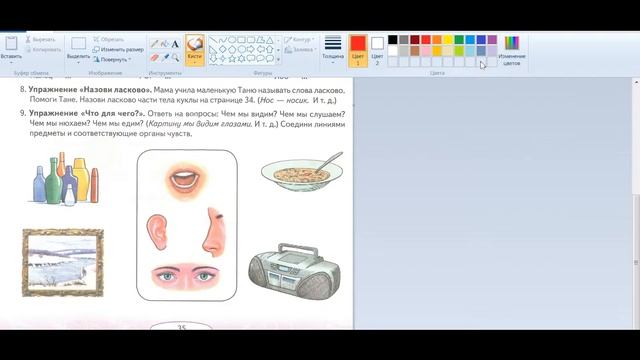Select the Oval callout shape
The height and width of the screenshot is (360, 640).
point(260,59)
